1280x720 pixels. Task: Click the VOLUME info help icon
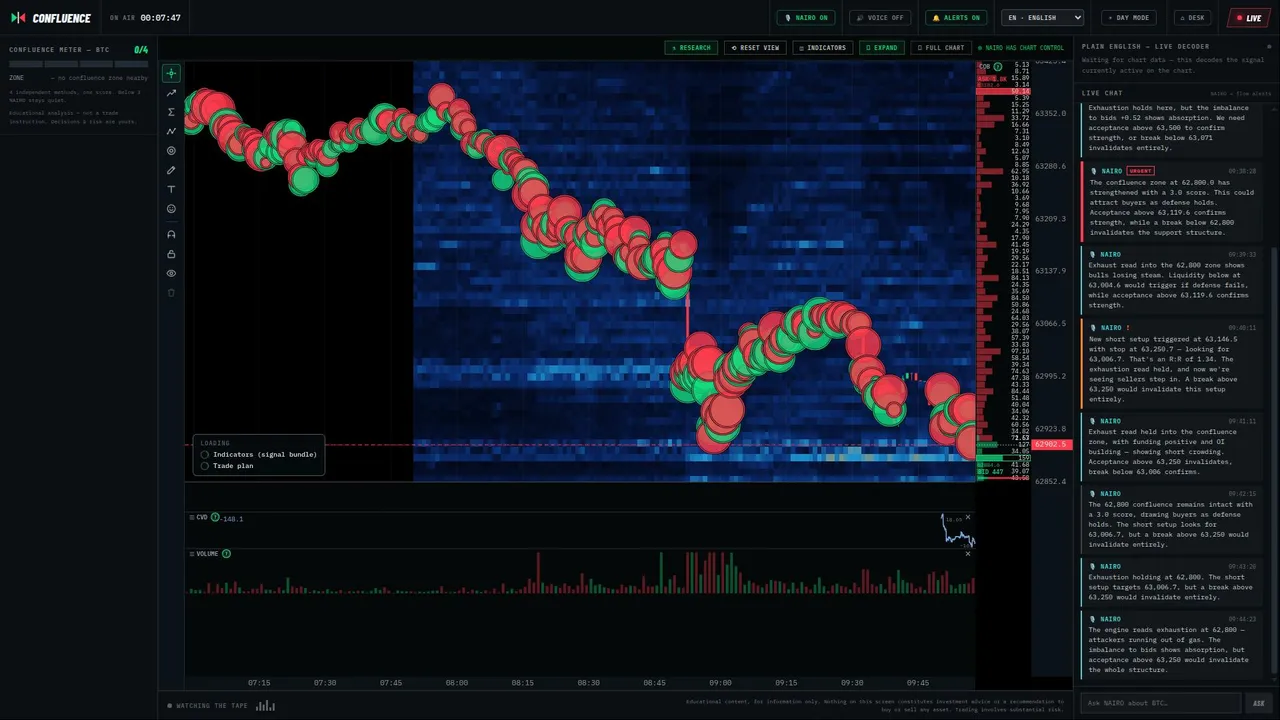pos(226,554)
